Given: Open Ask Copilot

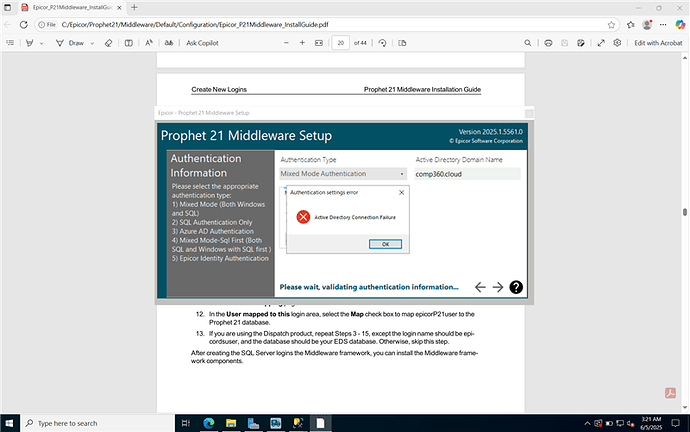Looking at the screenshot, I should tap(202, 43).
